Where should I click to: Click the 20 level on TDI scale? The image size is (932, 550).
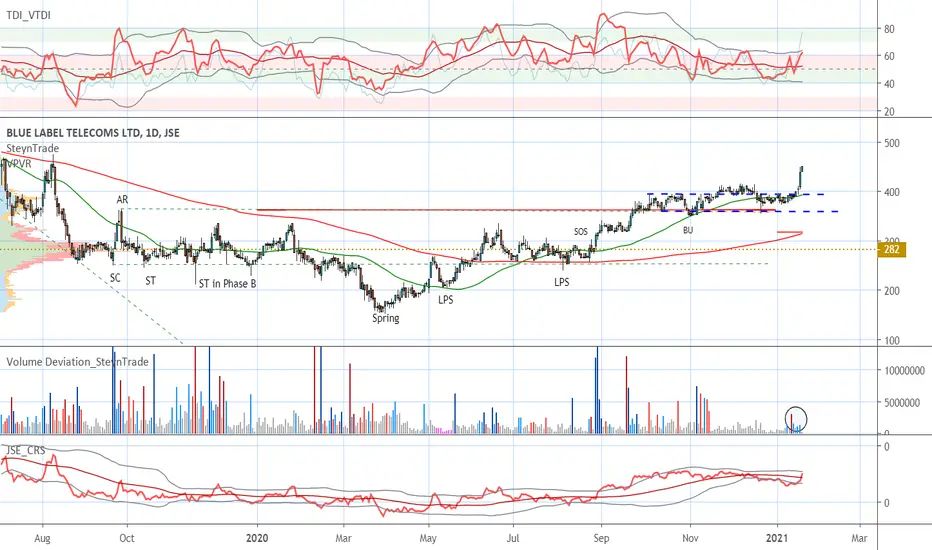pyautogui.click(x=890, y=112)
